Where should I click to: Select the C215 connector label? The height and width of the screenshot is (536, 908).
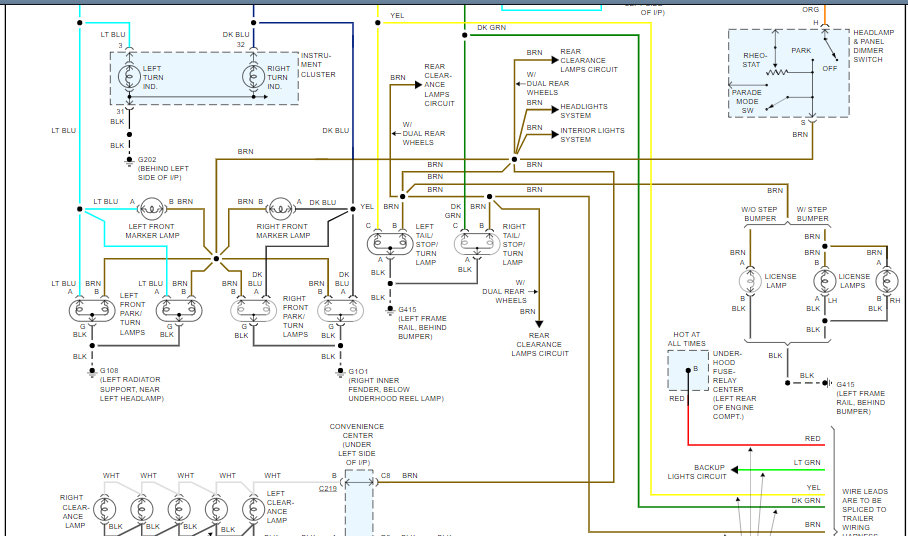(328, 489)
